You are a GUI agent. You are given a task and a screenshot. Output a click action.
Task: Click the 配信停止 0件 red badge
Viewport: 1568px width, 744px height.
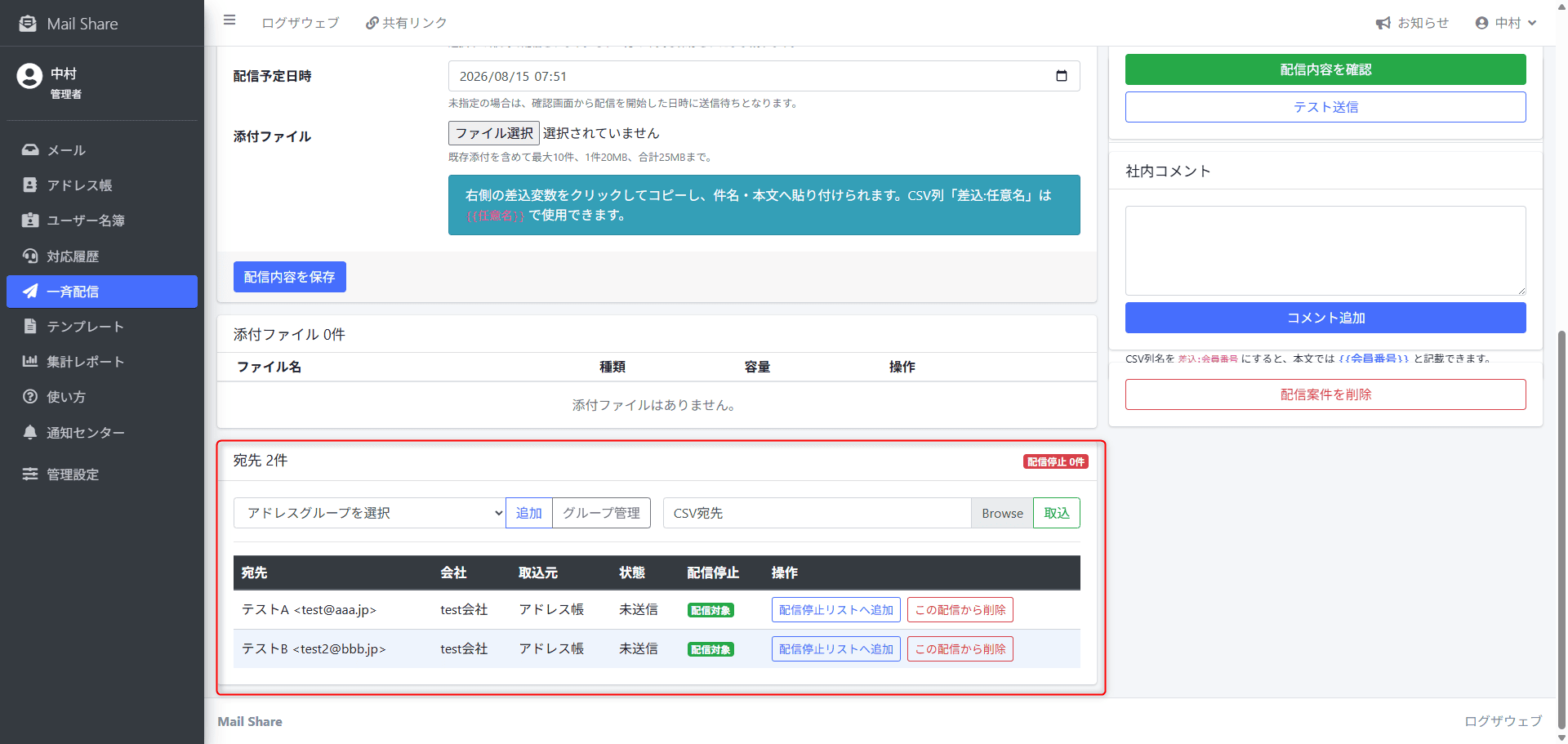click(1056, 461)
